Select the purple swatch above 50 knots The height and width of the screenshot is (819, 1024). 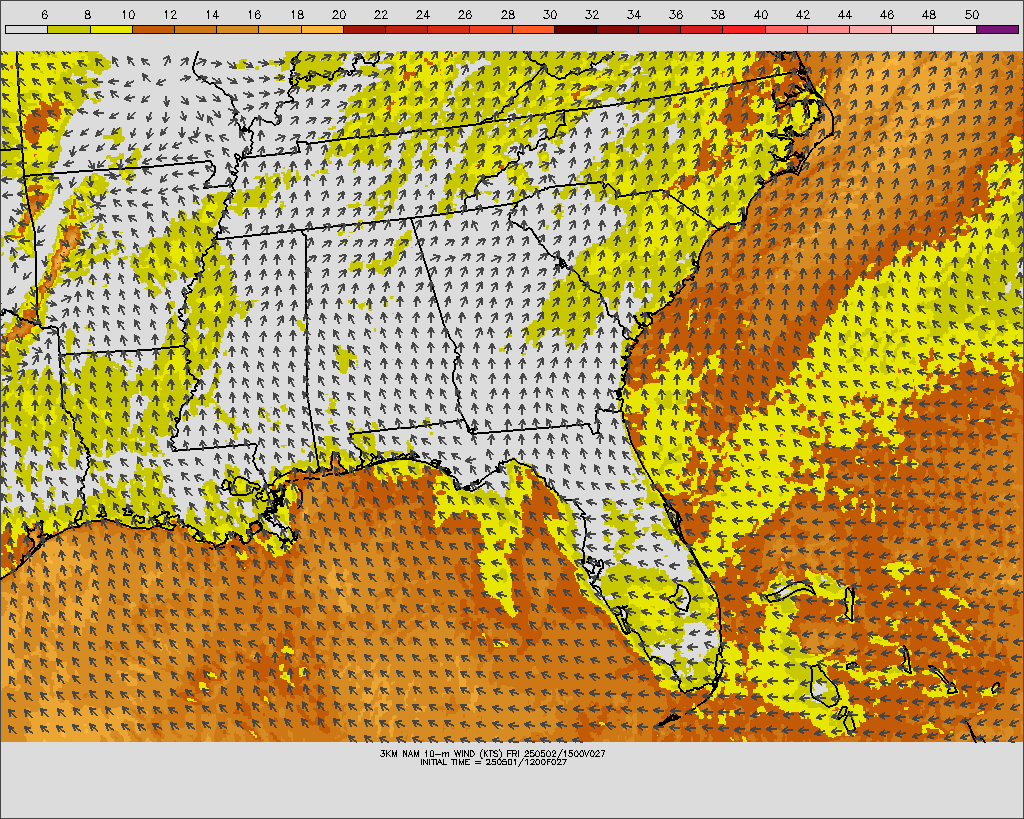(x=997, y=29)
